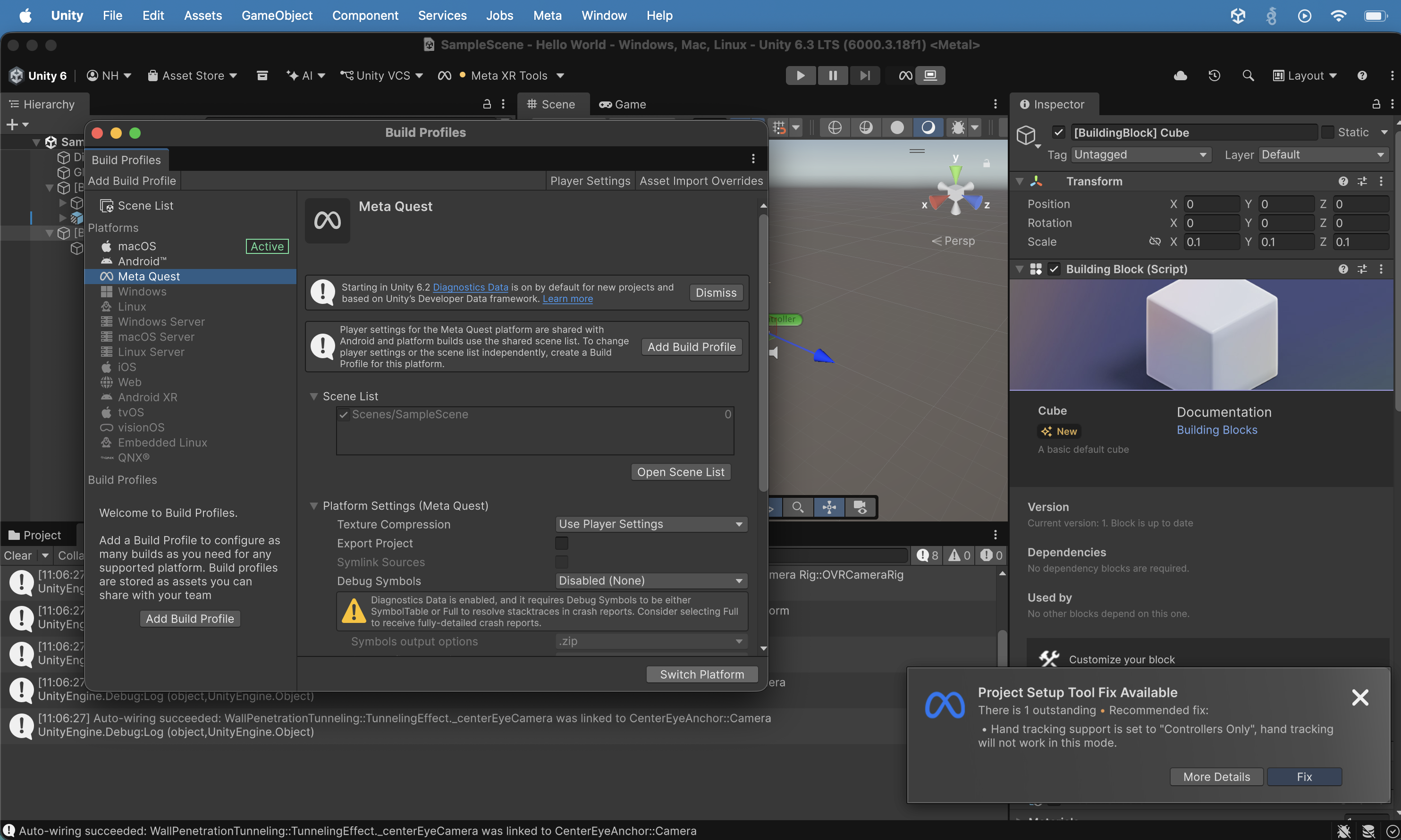Open the Debug Symbols dropdown
Screen dimensions: 1401x840
651,581
